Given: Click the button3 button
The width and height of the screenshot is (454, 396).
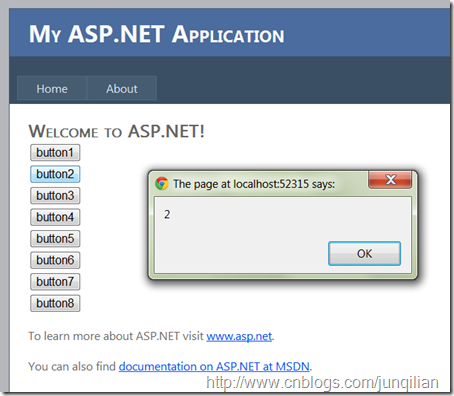Looking at the screenshot, I should [x=55, y=196].
